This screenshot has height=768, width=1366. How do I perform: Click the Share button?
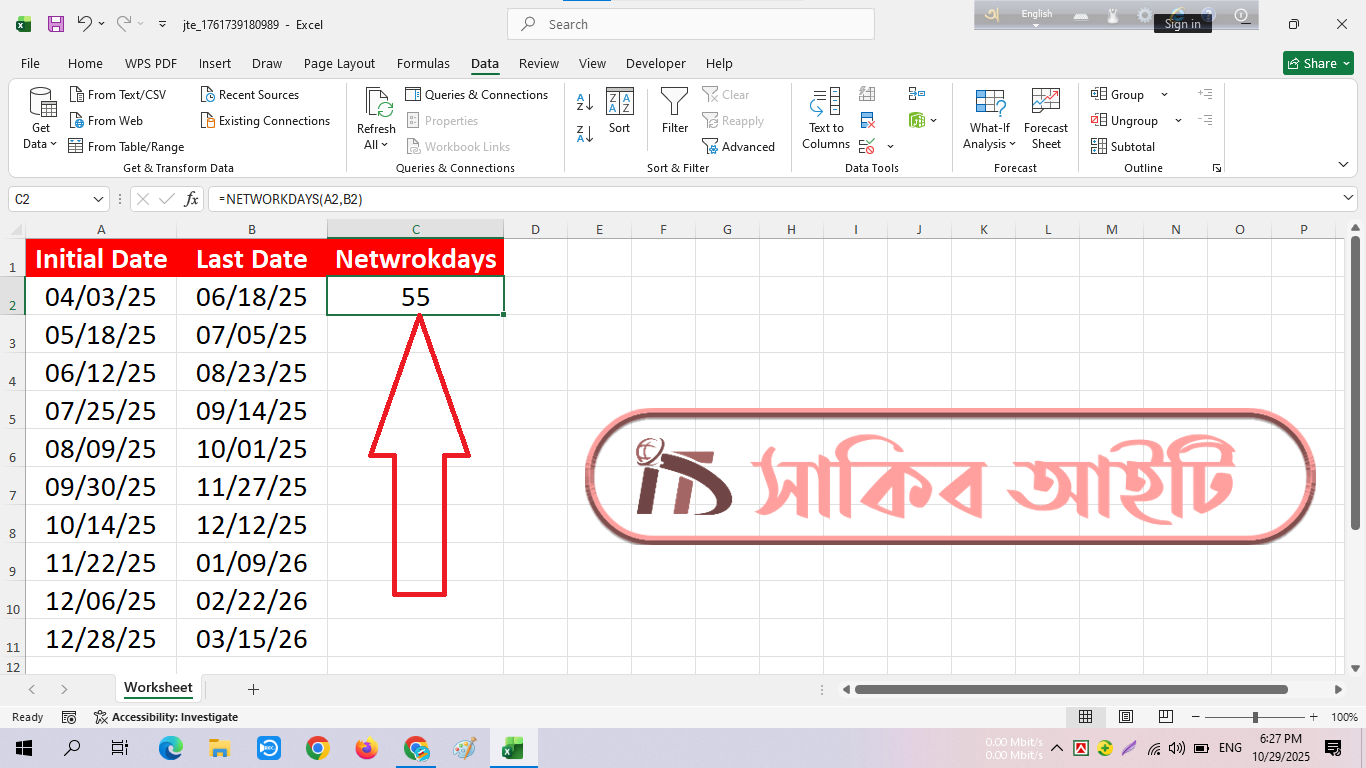[x=1317, y=63]
